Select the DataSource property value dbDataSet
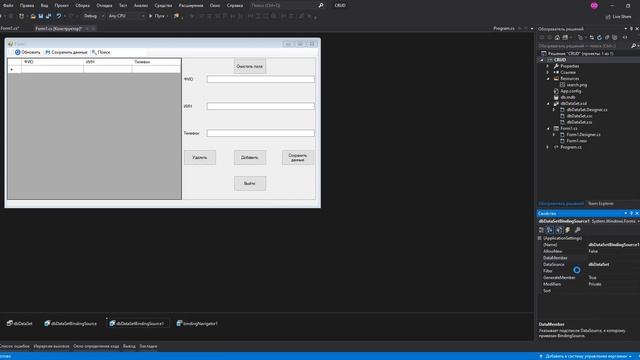640x360 pixels. tap(599, 264)
